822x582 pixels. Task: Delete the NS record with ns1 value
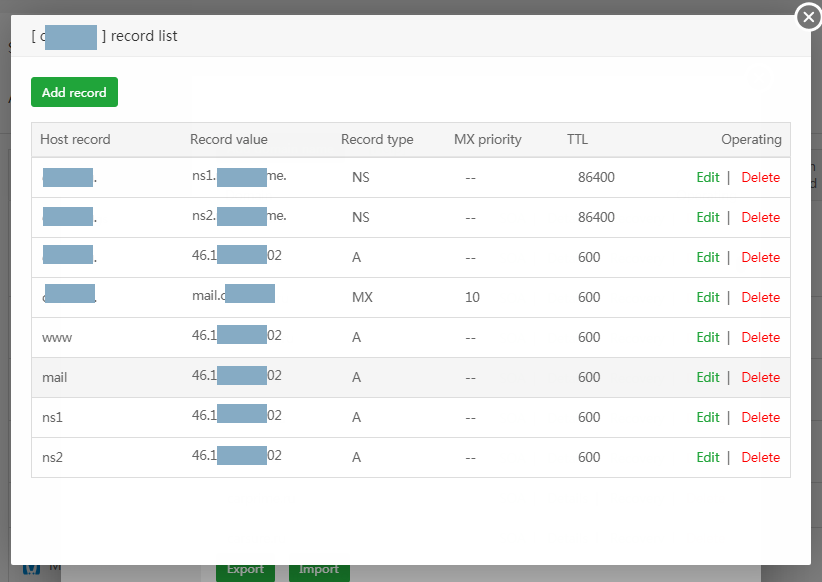760,177
